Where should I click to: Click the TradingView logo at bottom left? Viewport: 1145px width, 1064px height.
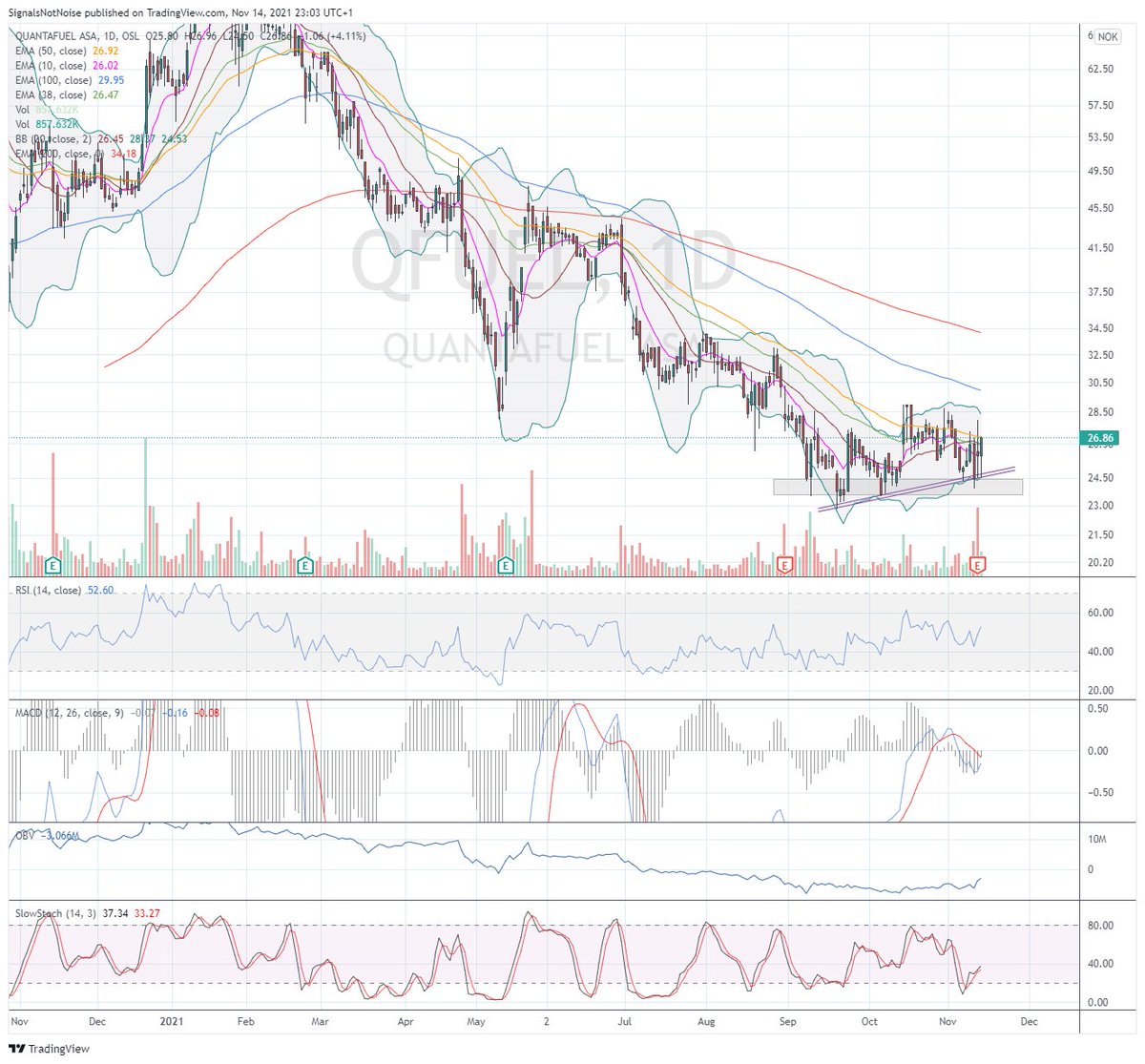coord(49,1049)
